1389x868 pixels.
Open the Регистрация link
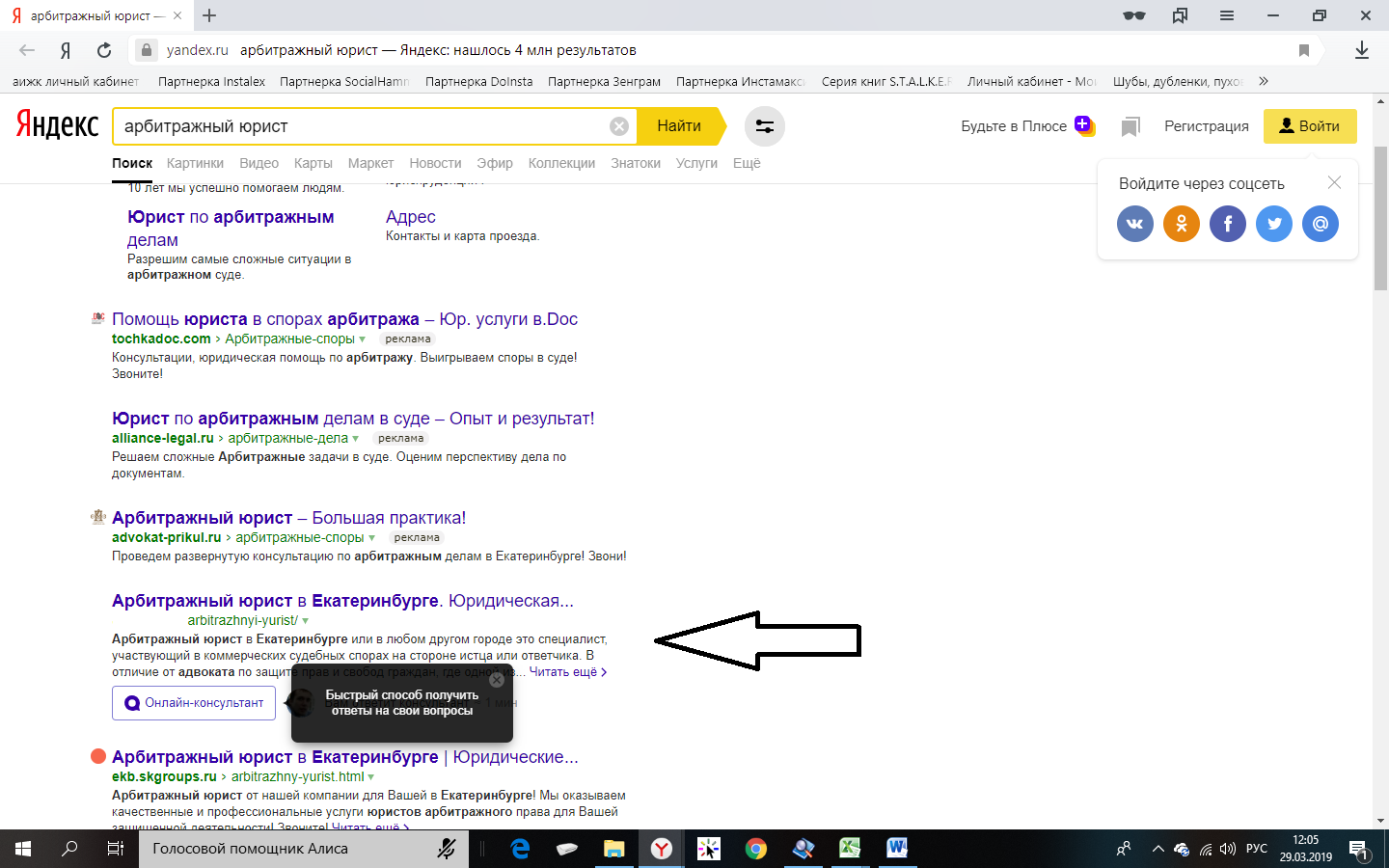coord(1207,126)
